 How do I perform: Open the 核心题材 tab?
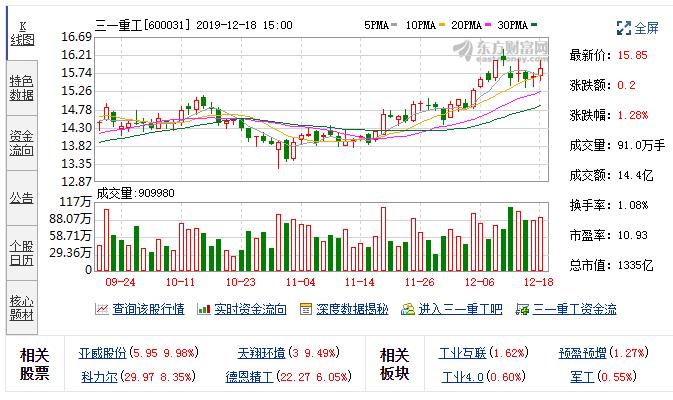pos(22,308)
